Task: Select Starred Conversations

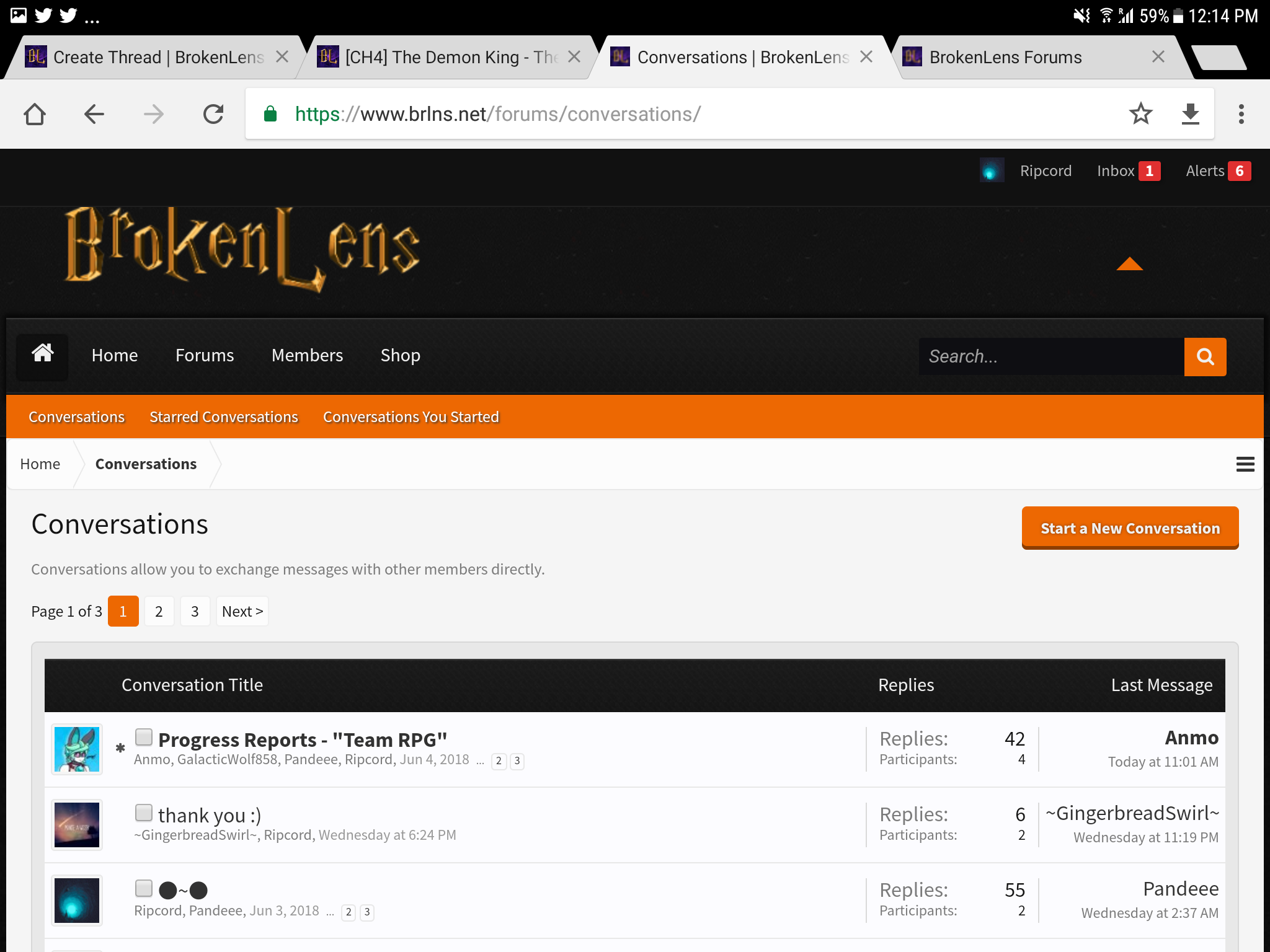Action: (x=224, y=416)
